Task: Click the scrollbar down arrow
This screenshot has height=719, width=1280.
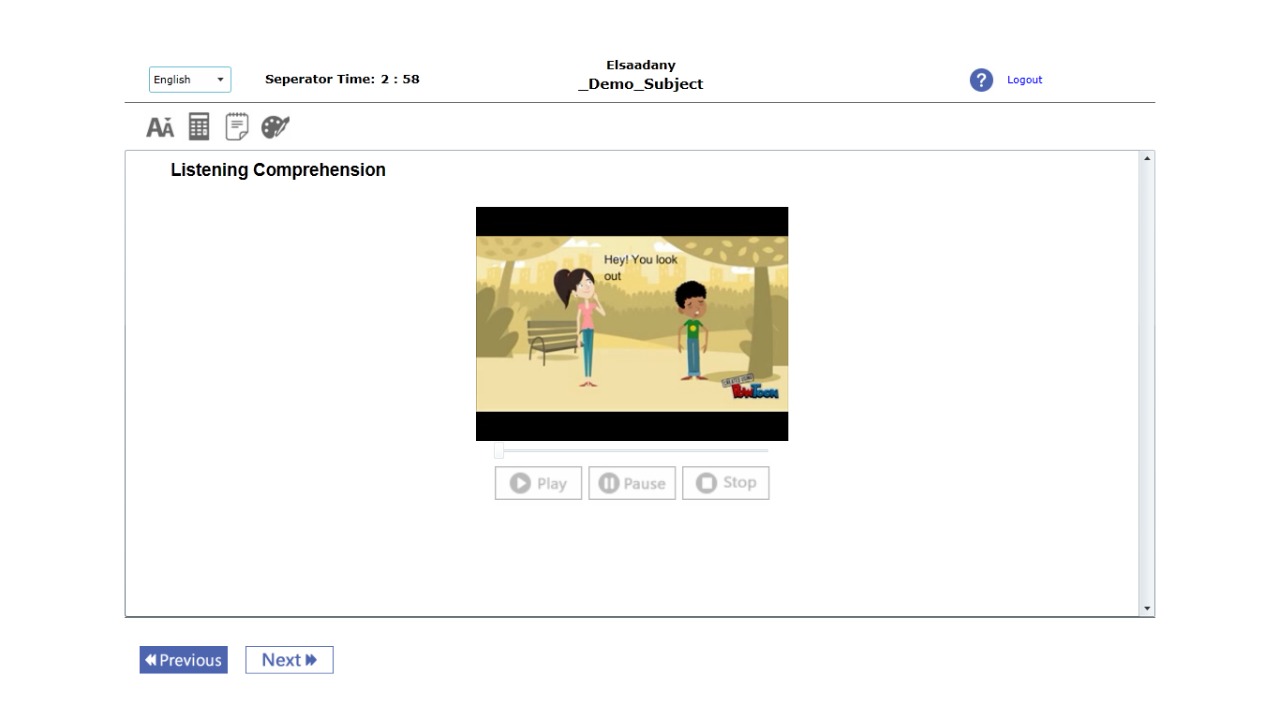Action: click(1147, 608)
